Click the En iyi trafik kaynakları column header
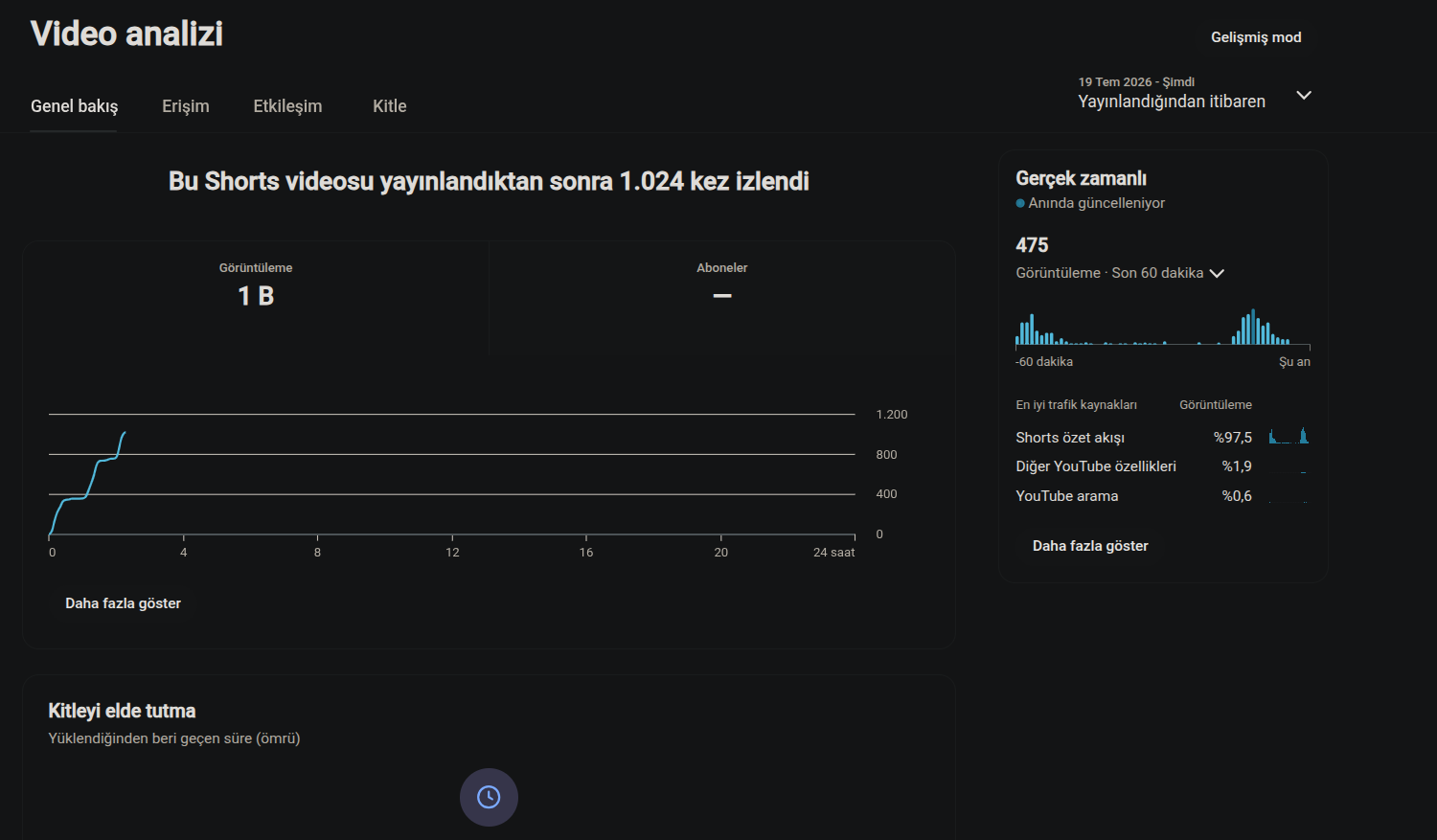 click(1077, 405)
